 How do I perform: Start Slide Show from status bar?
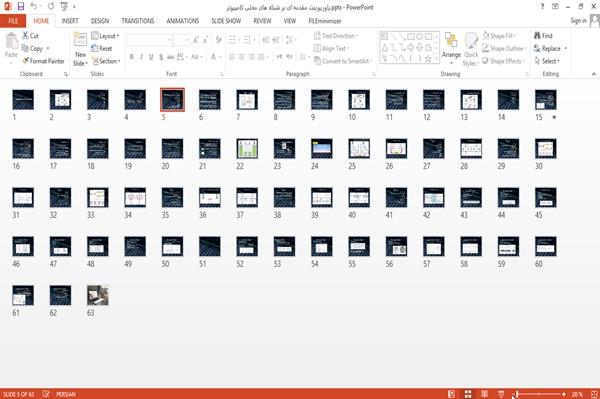[x=501, y=394]
